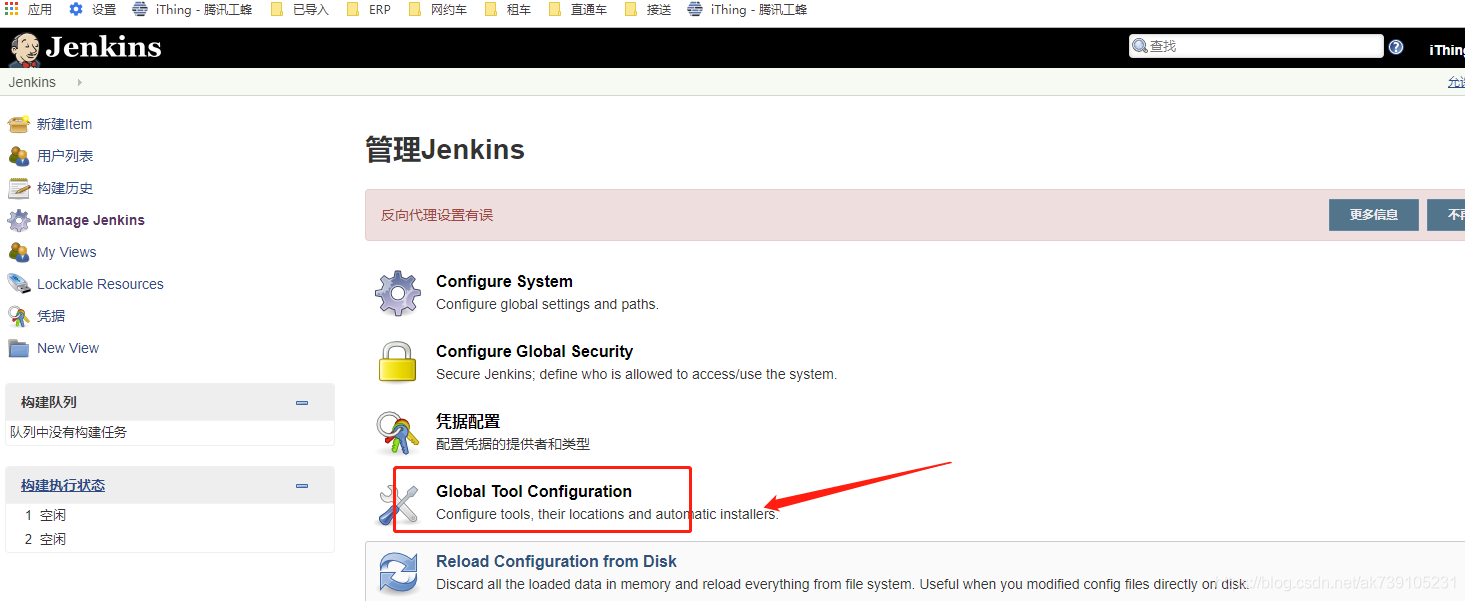Open the Lockable Resources link
This screenshot has height=601, width=1465.
point(100,284)
